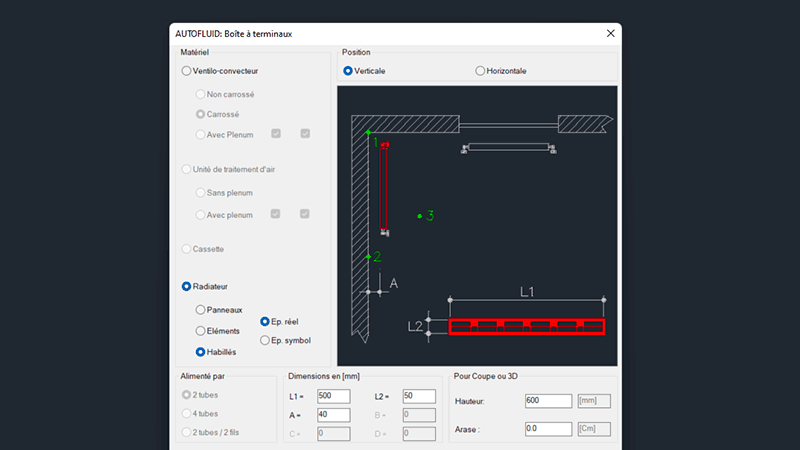Click the red horizontal radiator in the preview

(x=527, y=327)
